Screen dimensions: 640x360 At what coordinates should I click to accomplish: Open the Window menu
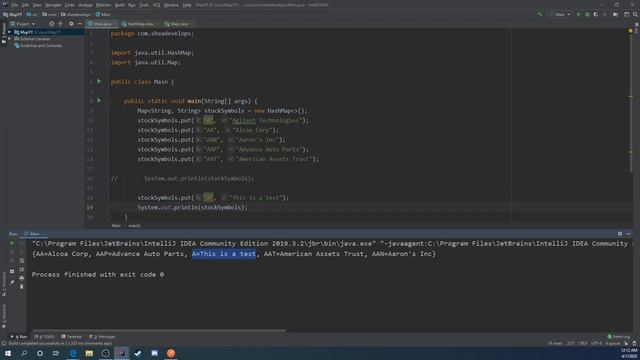coord(171,5)
